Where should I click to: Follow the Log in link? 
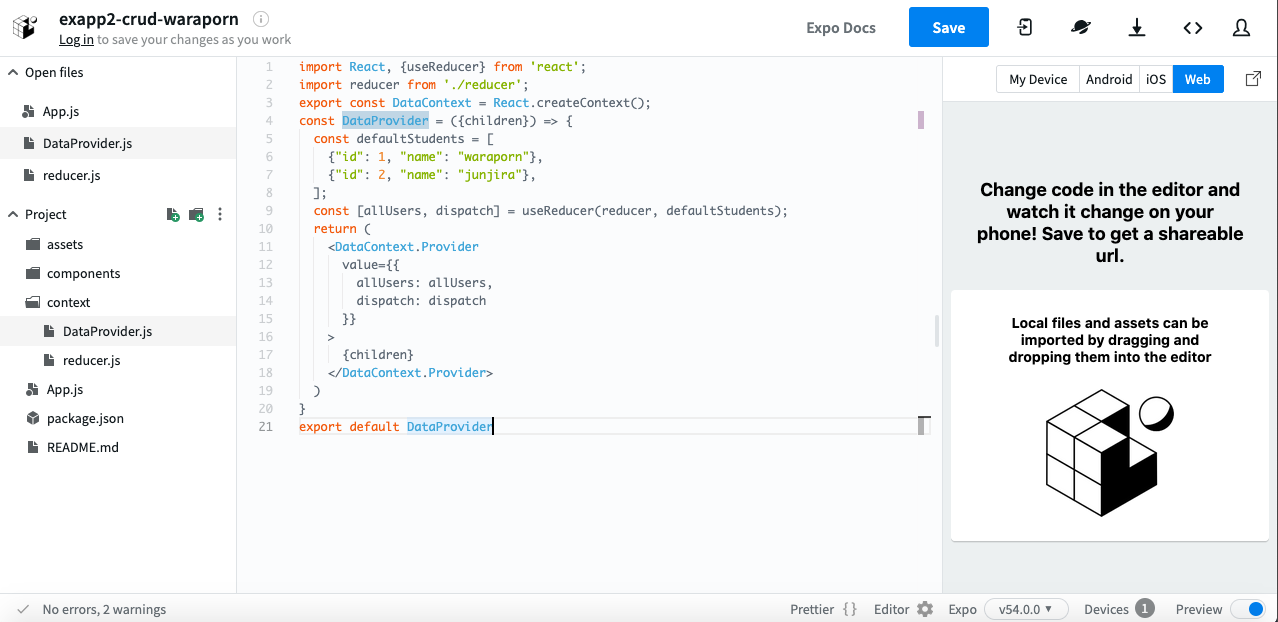(76, 40)
